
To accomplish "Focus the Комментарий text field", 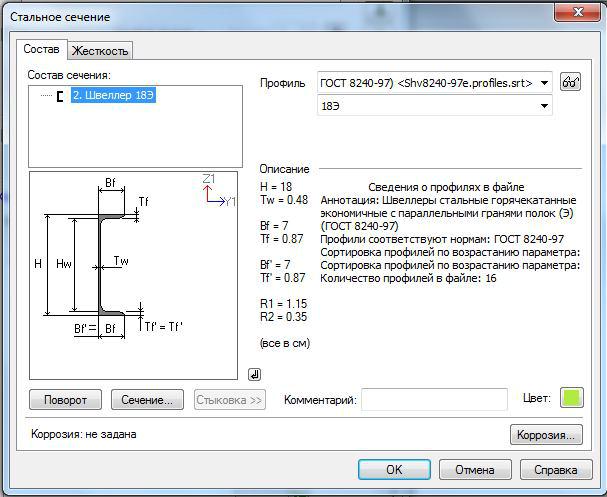I will [x=434, y=399].
